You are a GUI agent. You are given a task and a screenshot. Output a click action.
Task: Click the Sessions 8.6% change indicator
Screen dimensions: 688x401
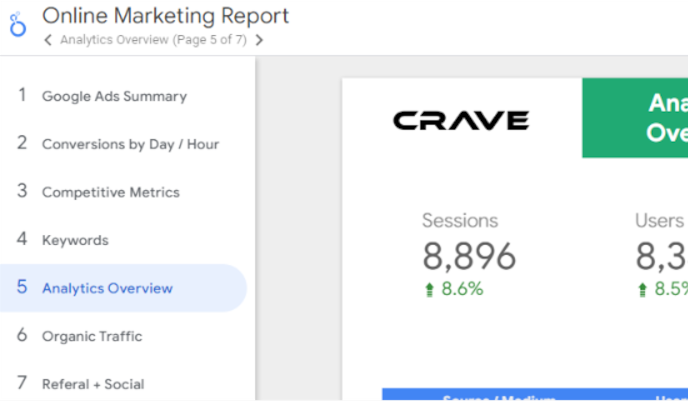tap(454, 289)
